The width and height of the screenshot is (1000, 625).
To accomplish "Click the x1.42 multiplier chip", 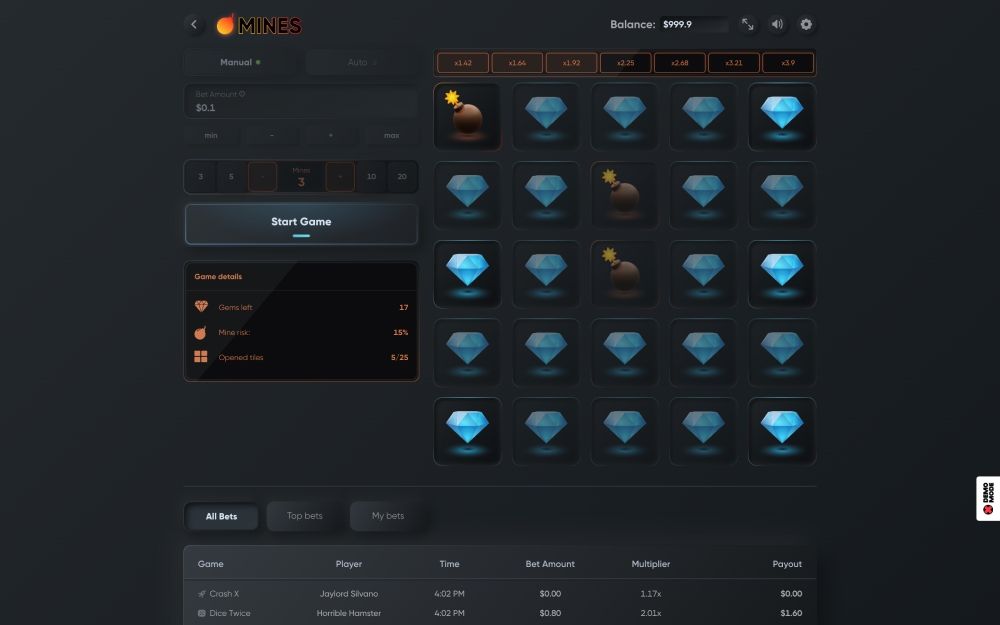I will (x=463, y=63).
